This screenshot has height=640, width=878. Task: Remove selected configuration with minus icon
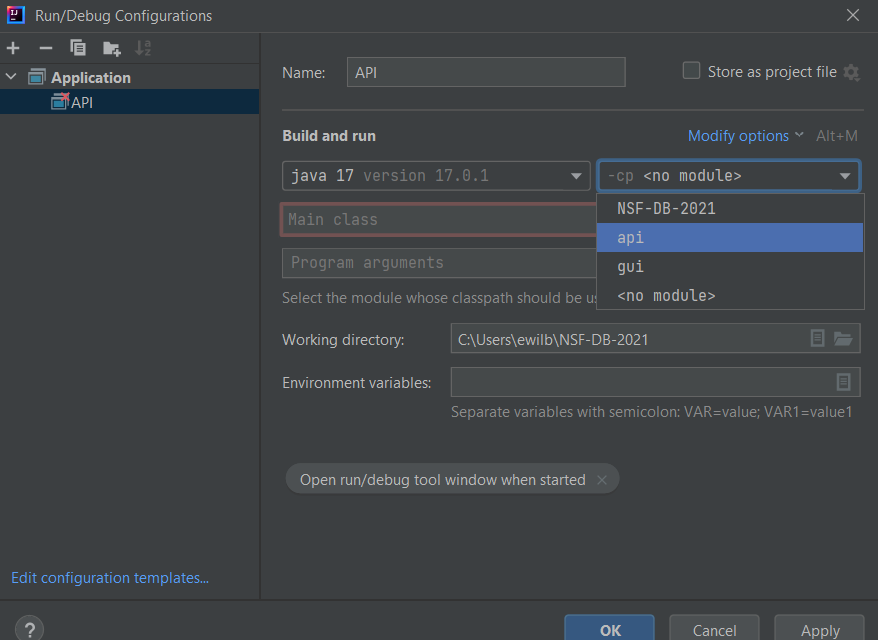pyautogui.click(x=46, y=48)
